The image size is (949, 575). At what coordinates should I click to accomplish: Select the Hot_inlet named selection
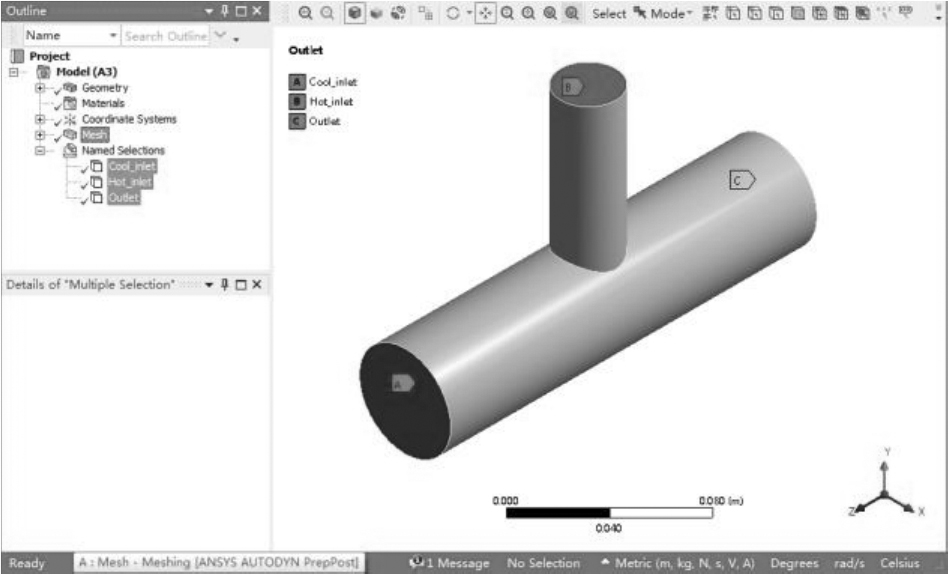(130, 182)
